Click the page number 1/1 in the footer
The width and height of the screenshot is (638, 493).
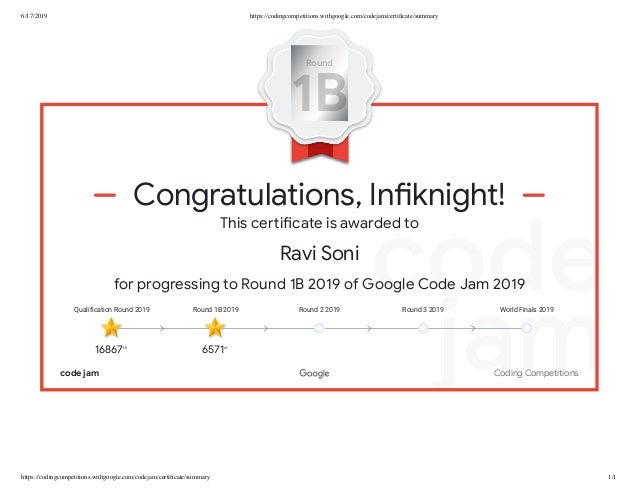point(612,477)
